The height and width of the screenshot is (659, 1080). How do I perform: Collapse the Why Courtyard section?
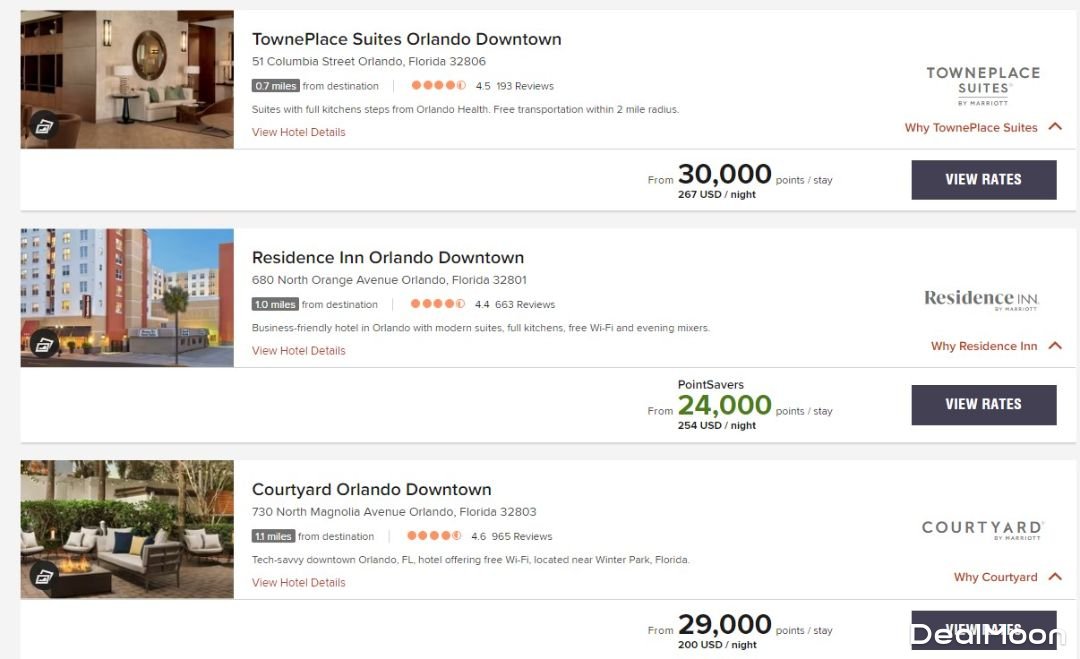[1055, 577]
